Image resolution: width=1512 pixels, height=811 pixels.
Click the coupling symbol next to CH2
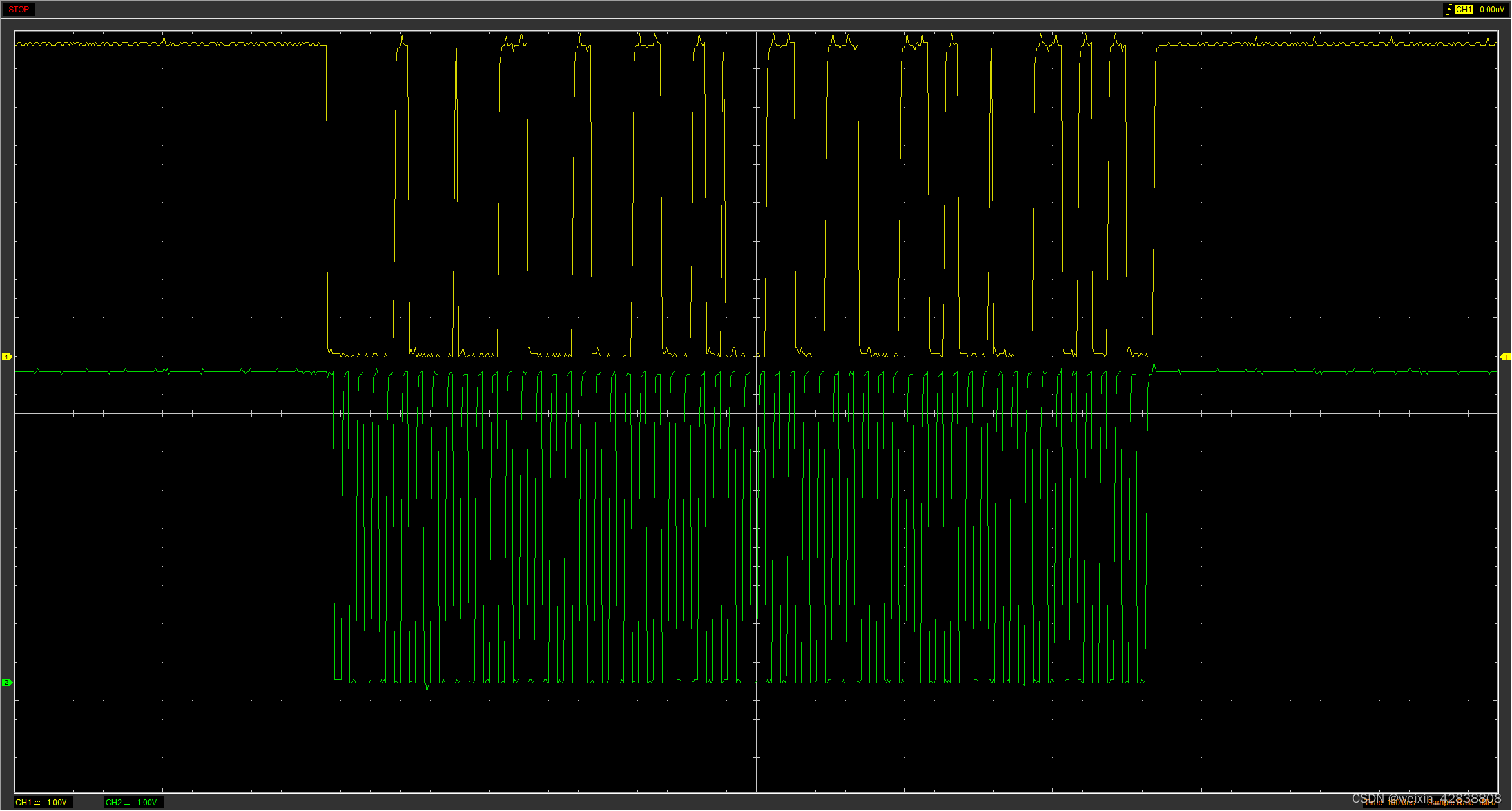tap(128, 802)
